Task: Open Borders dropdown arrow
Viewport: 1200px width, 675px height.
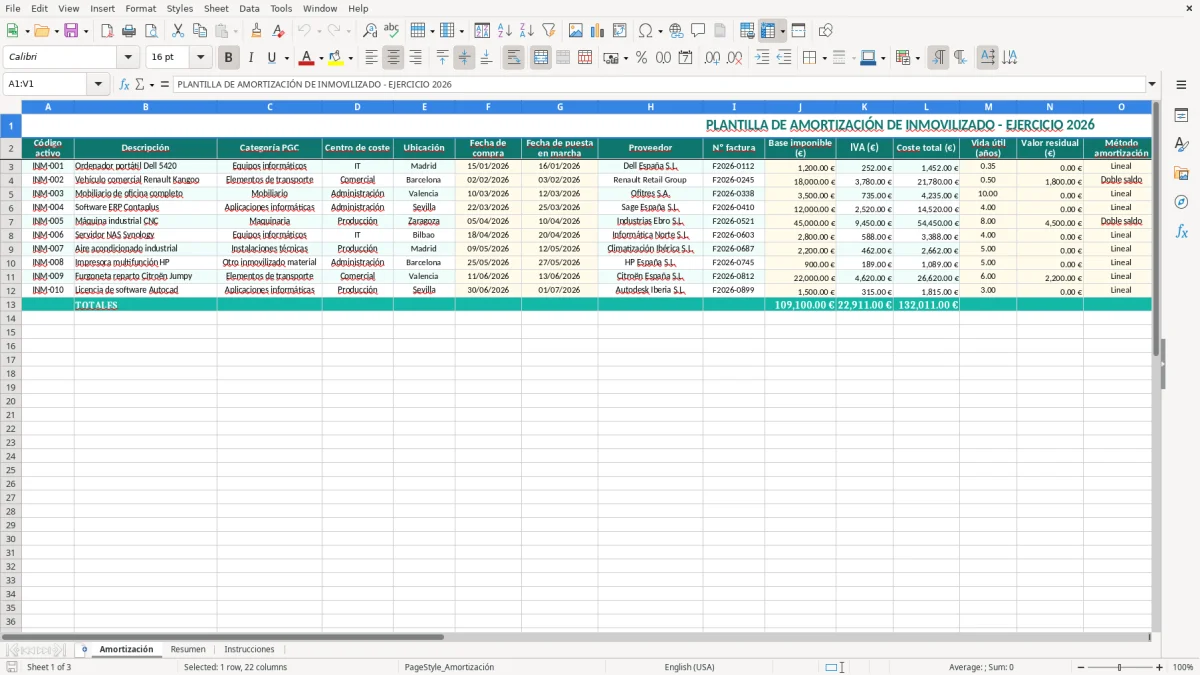Action: point(824,58)
